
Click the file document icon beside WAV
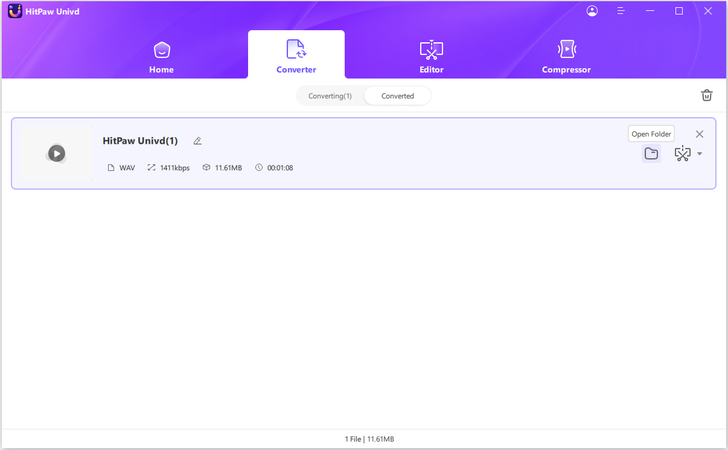pyautogui.click(x=110, y=168)
